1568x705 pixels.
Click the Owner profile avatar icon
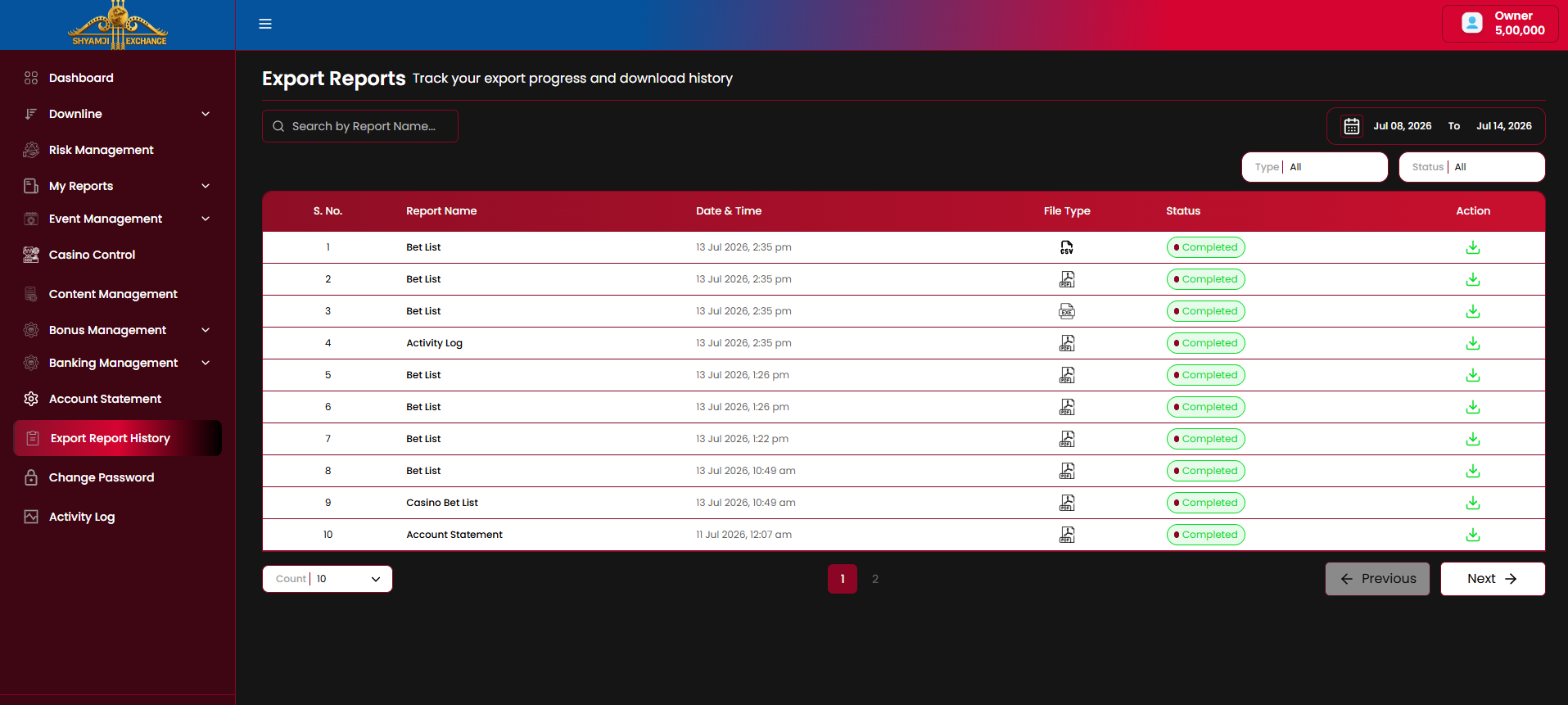(1472, 23)
